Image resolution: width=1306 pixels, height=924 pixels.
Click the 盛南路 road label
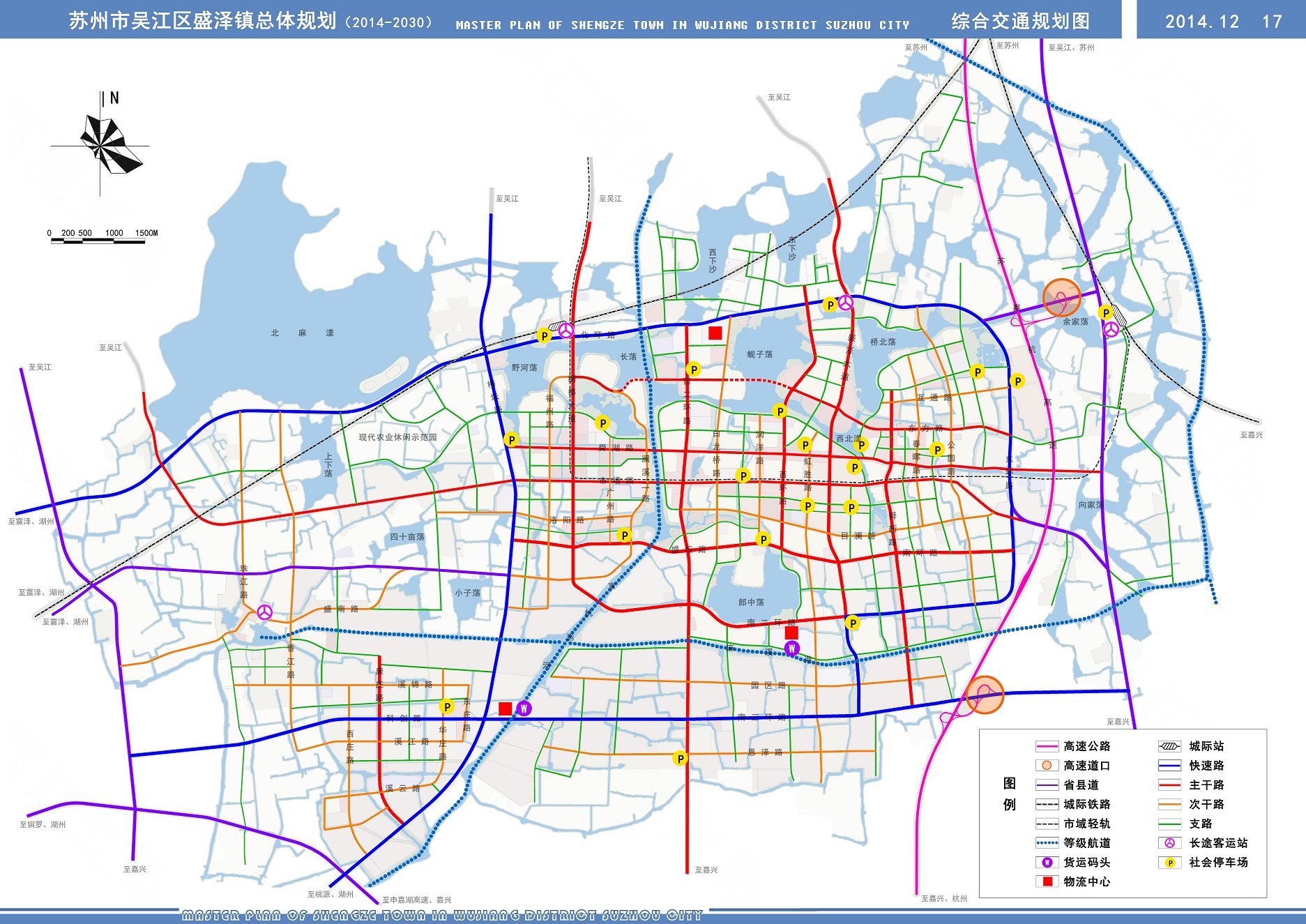pos(340,609)
